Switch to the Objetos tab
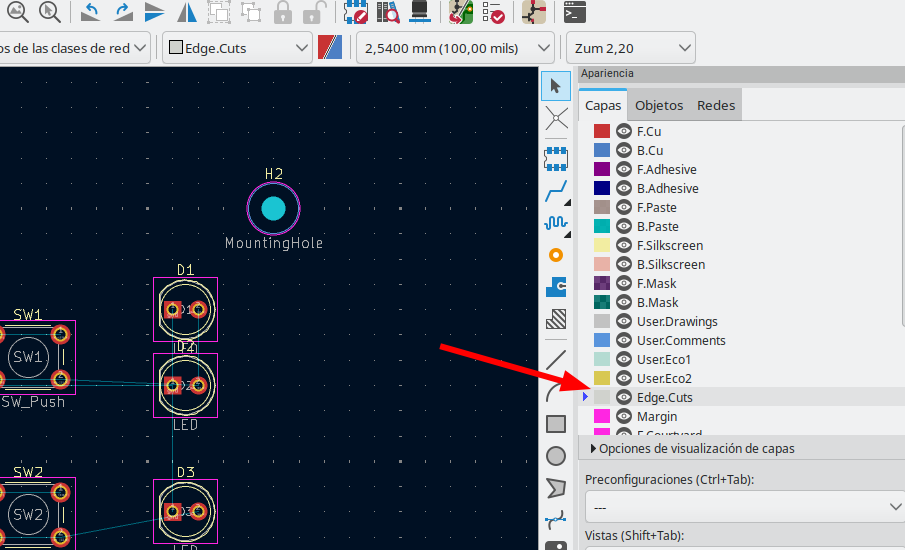 click(659, 105)
